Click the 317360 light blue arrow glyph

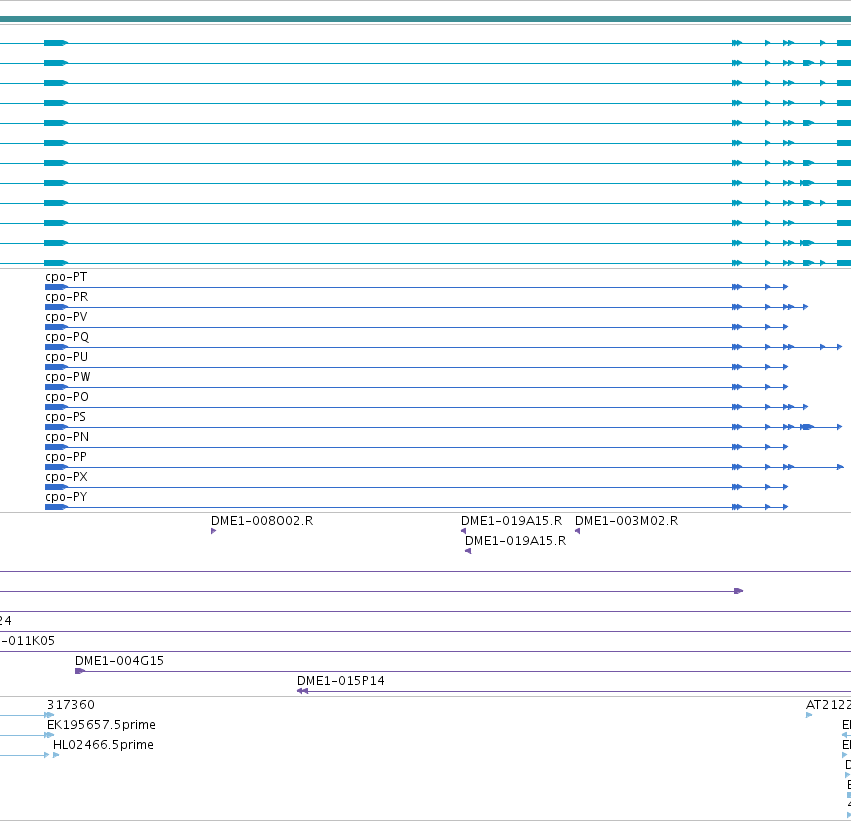(x=49, y=715)
